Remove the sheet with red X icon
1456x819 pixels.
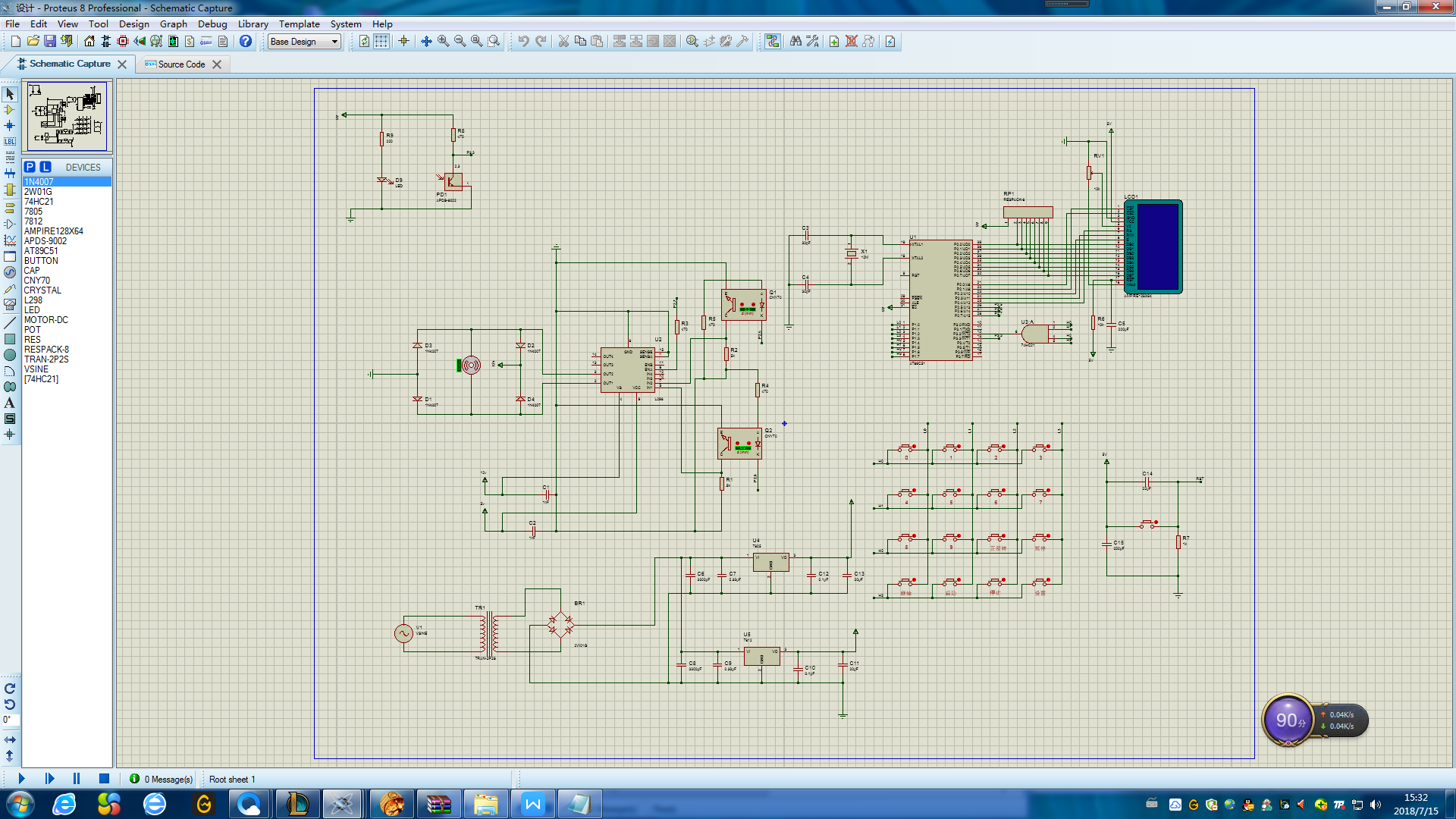pos(852,42)
